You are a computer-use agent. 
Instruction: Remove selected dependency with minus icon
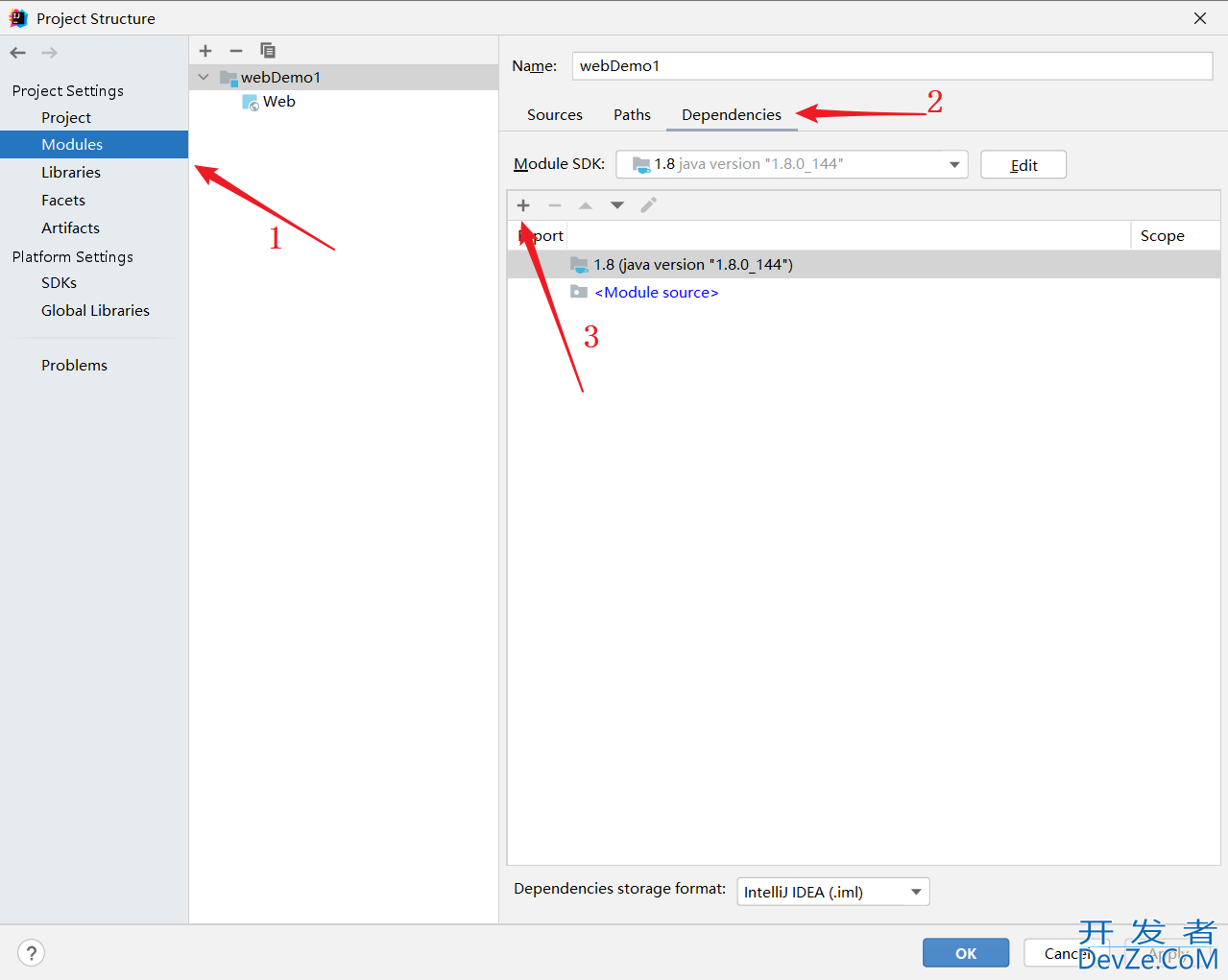(x=555, y=205)
